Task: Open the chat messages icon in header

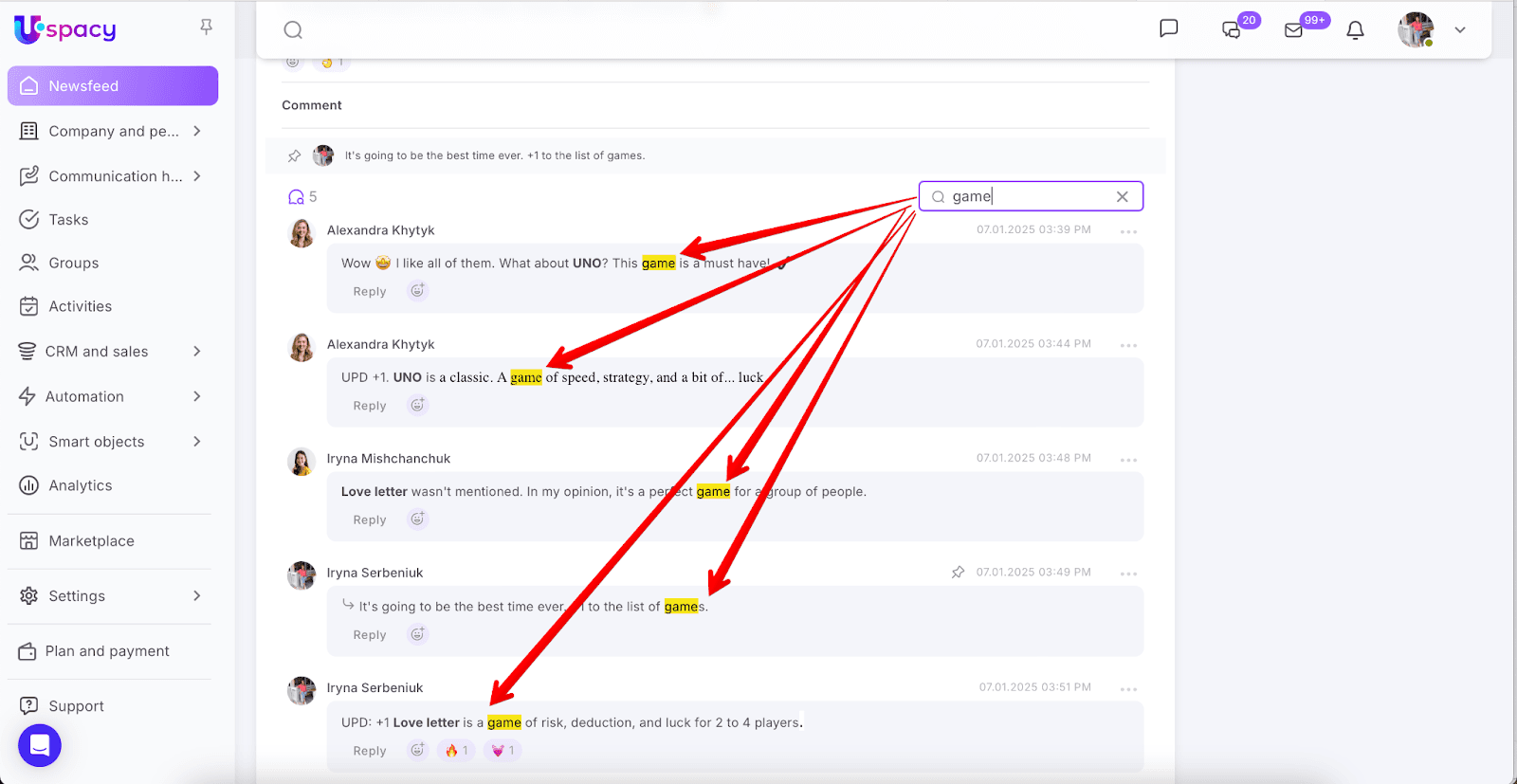Action: coord(1168,29)
